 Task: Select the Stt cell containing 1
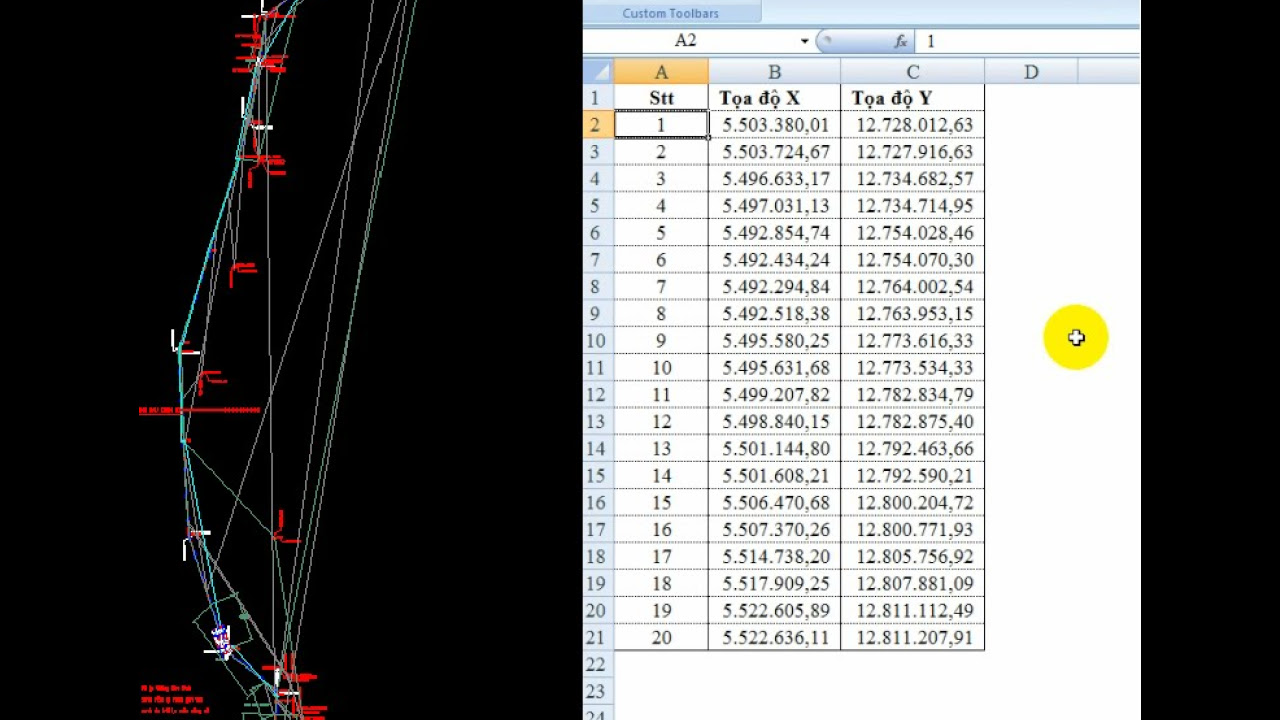[x=661, y=125]
